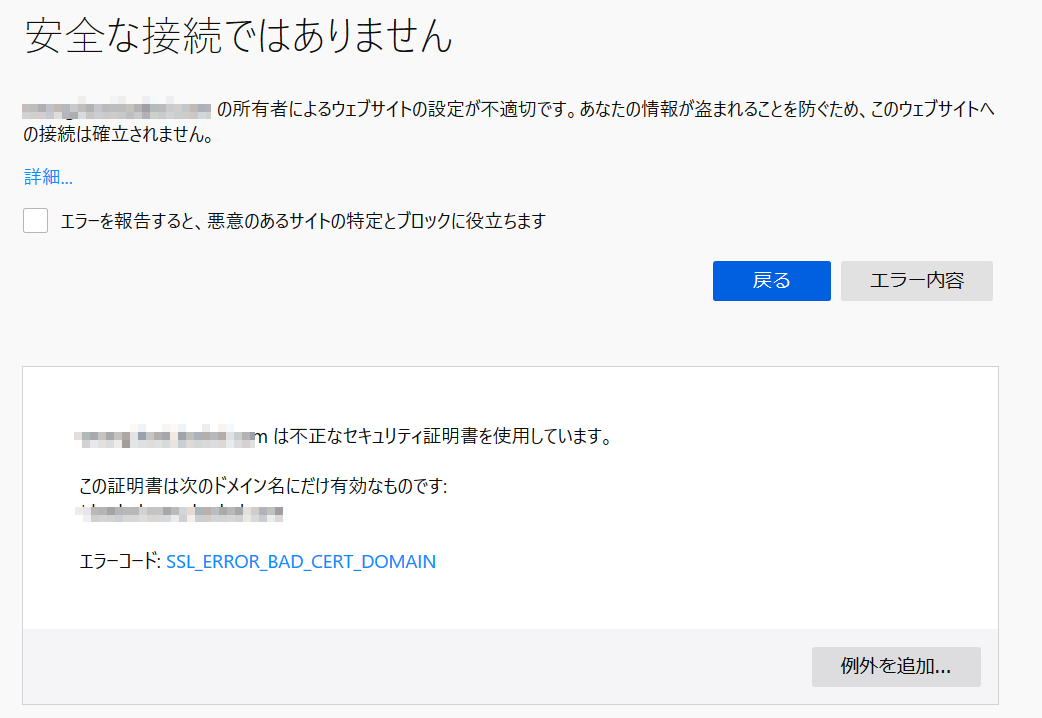Click the blank area left of 戻る button

(x=400, y=281)
